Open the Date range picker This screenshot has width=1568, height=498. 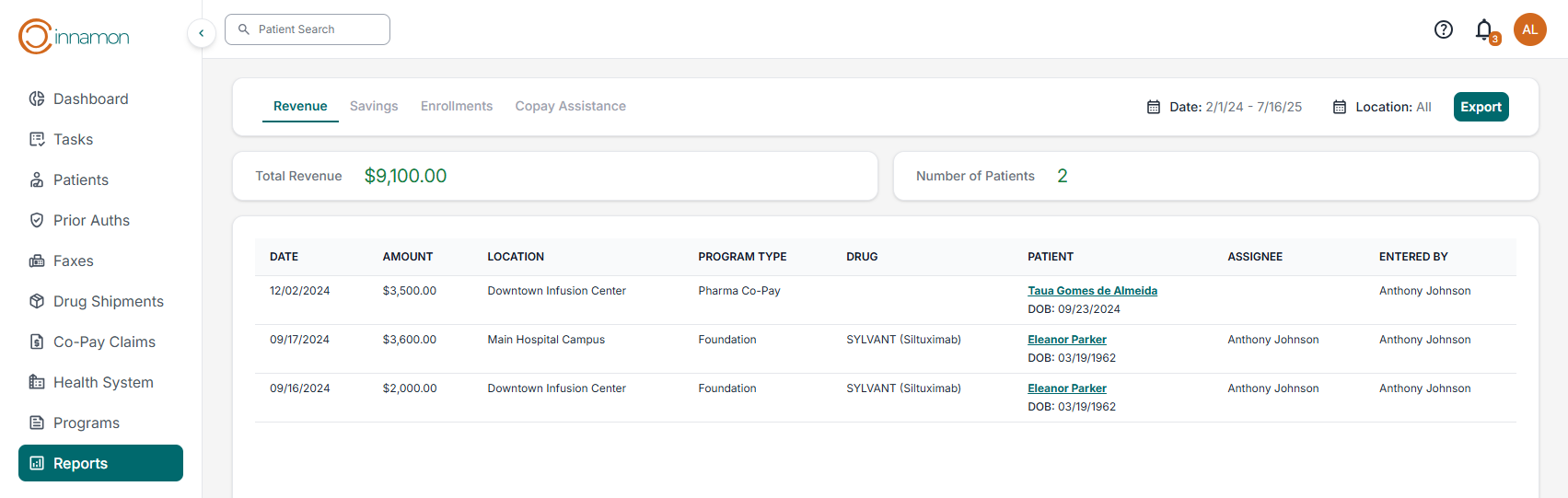[x=1225, y=107]
